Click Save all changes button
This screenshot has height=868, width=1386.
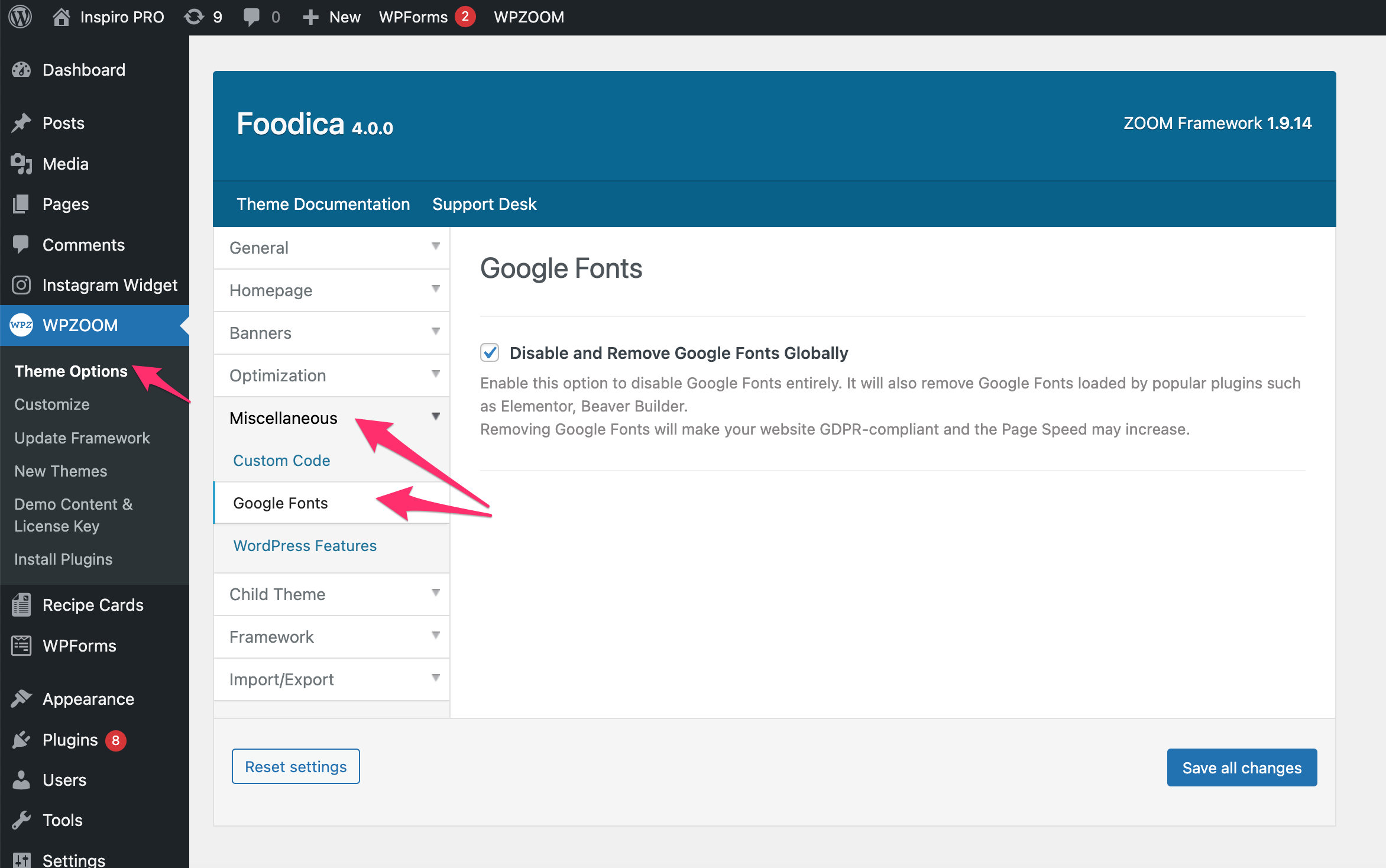click(1242, 767)
